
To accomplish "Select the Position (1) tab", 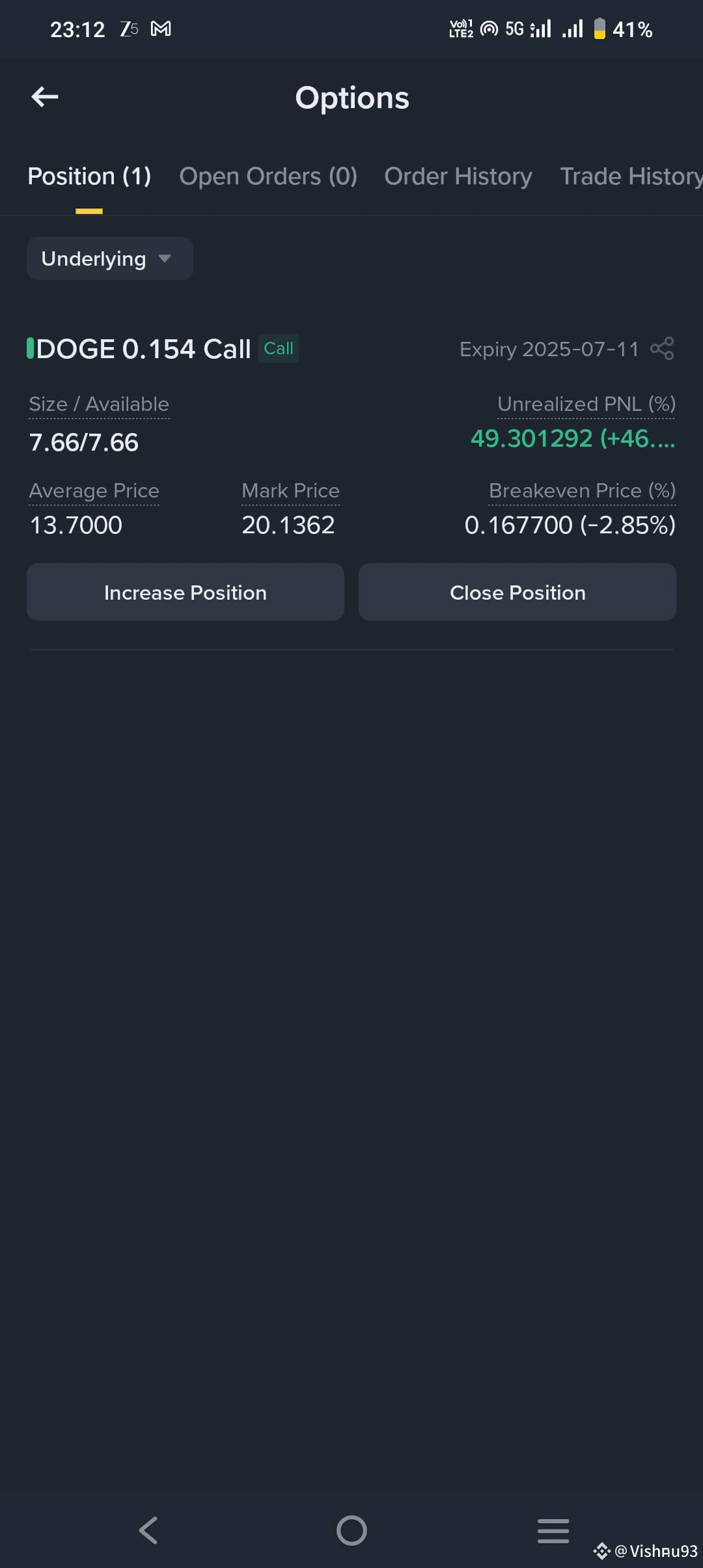I will [89, 176].
